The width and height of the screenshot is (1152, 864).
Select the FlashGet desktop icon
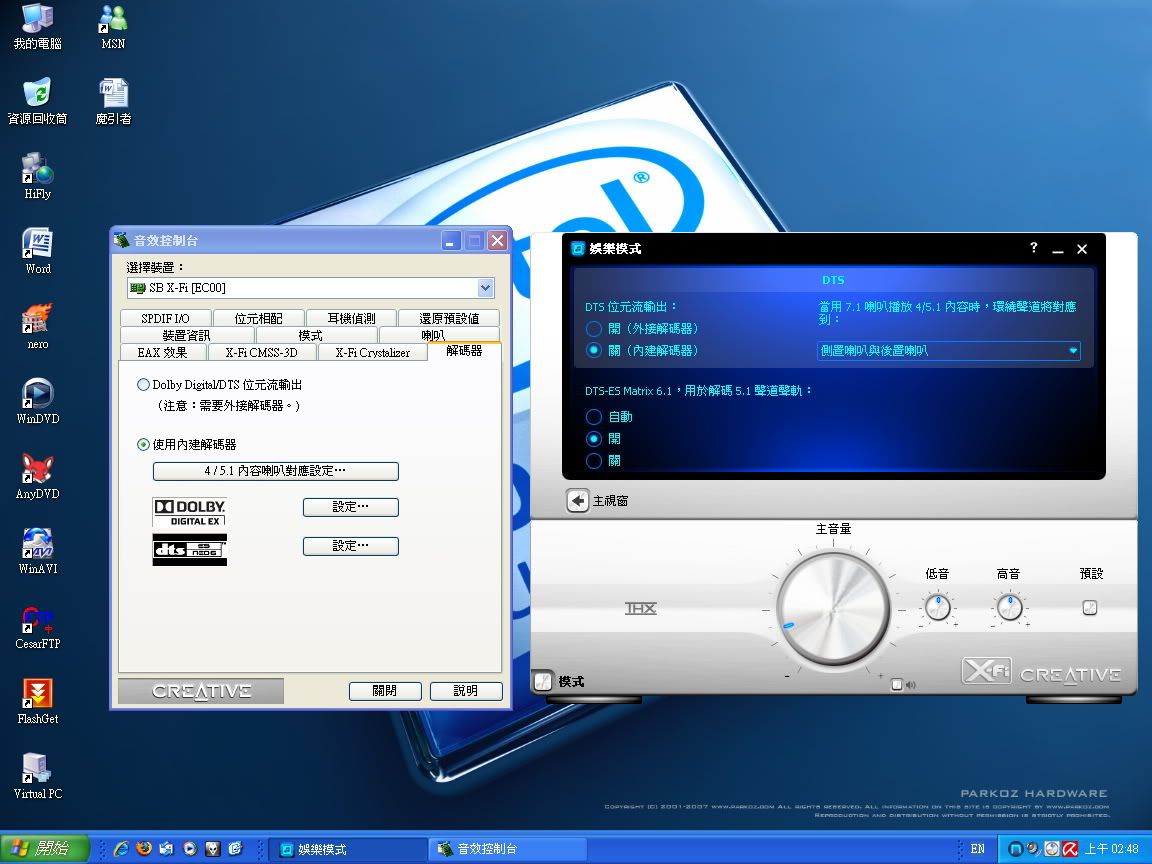click(37, 702)
